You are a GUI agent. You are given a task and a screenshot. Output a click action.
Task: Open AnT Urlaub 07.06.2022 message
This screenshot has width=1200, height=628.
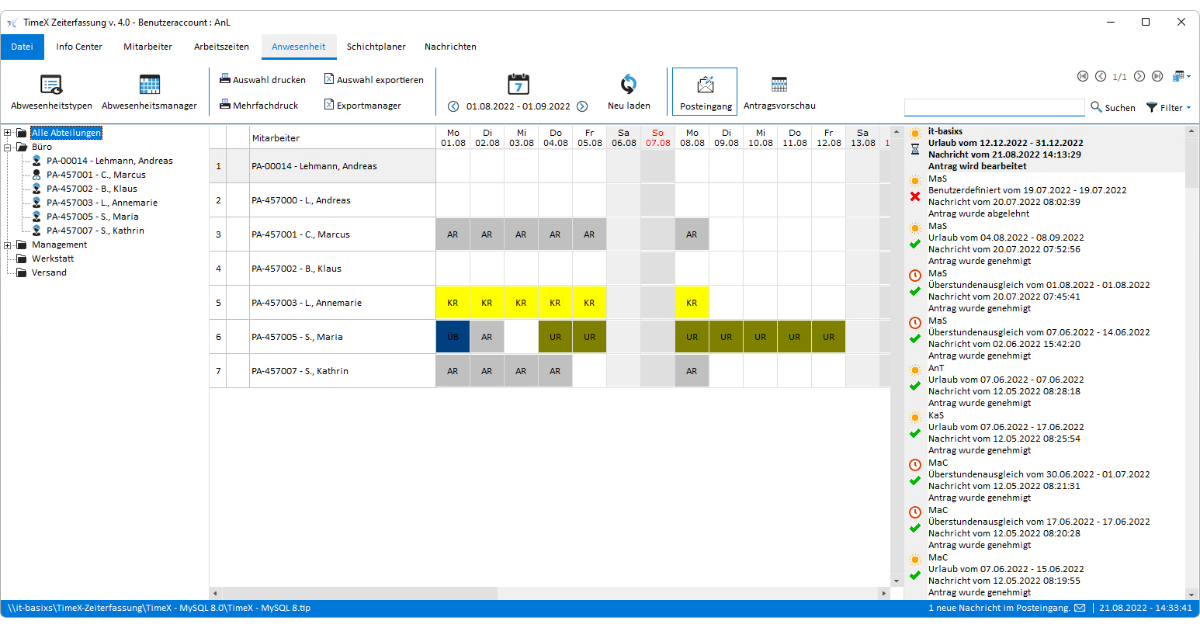tap(1044, 386)
